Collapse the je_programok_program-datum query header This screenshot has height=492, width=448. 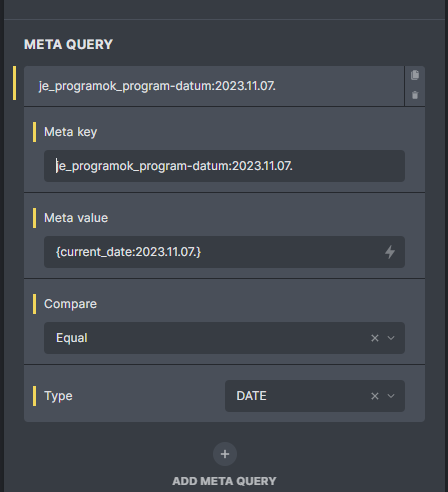[x=214, y=86]
